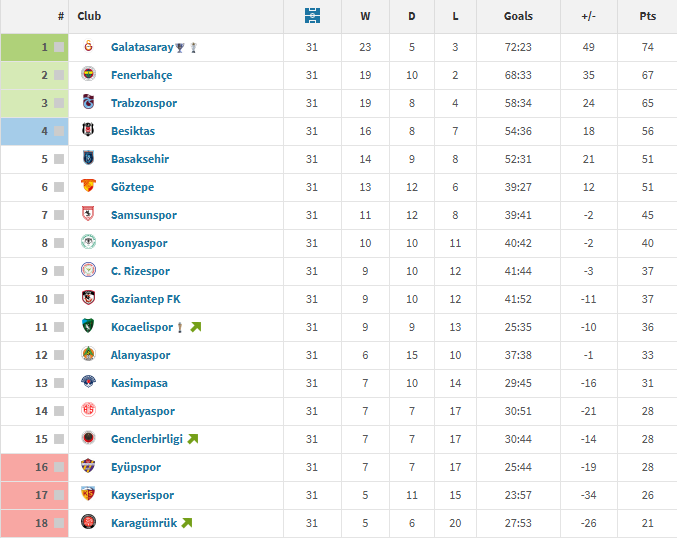
Task: Click the green arrow beside Karagümrük
Action: (x=187, y=523)
